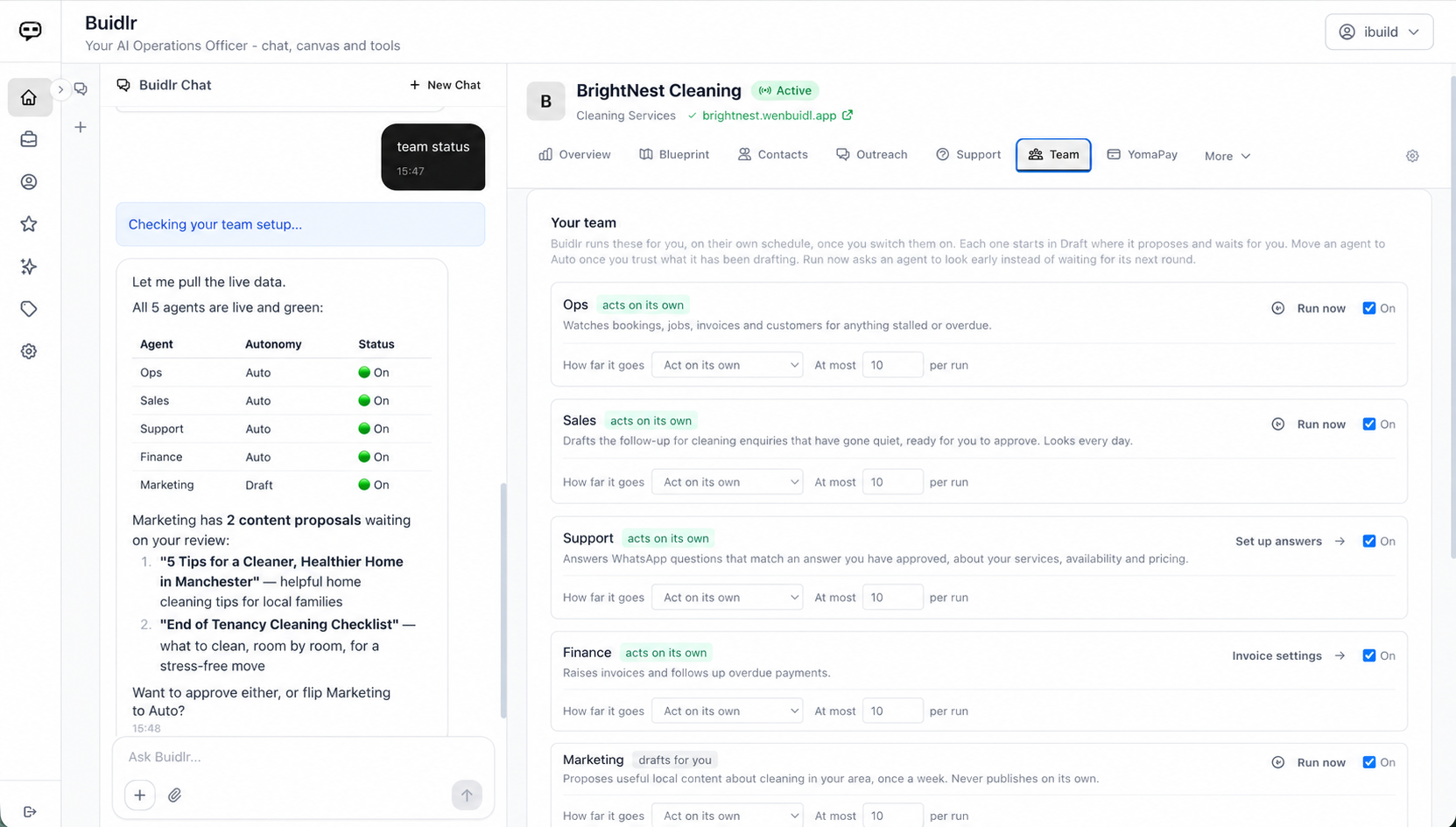Click the plus button in chat input
The height and width of the screenshot is (827, 1456).
[x=140, y=795]
